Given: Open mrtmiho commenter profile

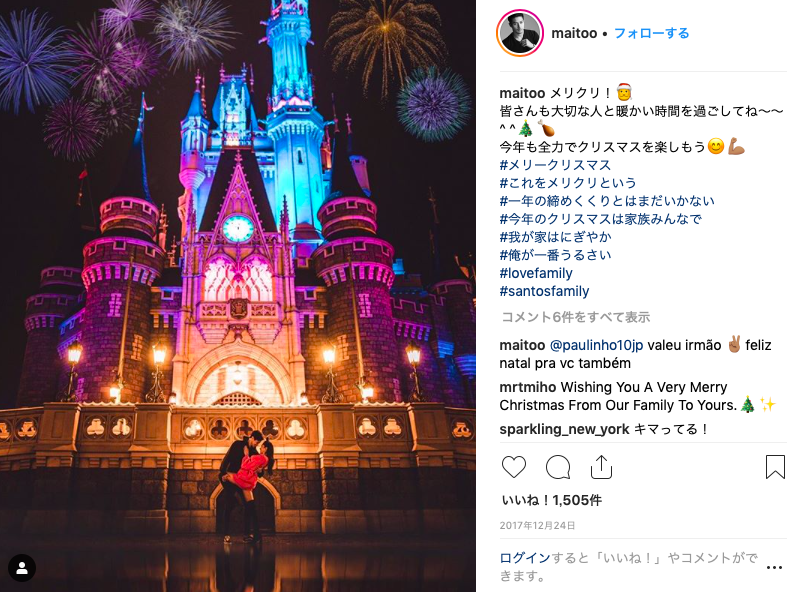Looking at the screenshot, I should 528,387.
